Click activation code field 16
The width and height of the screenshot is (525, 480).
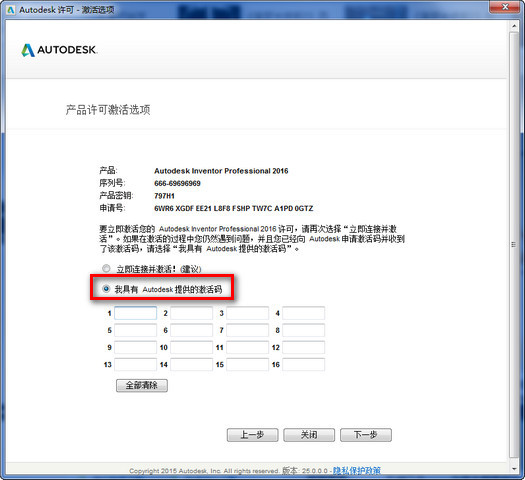(303, 365)
